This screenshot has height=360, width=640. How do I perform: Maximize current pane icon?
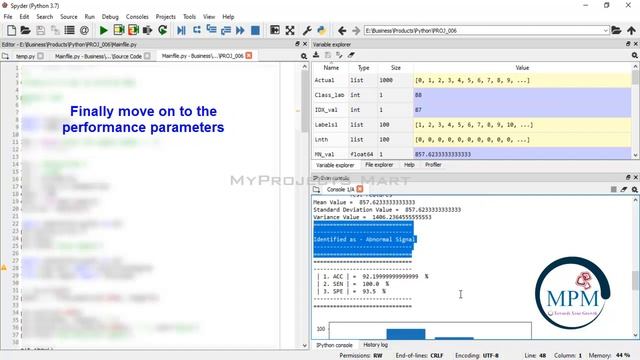tap(275, 30)
